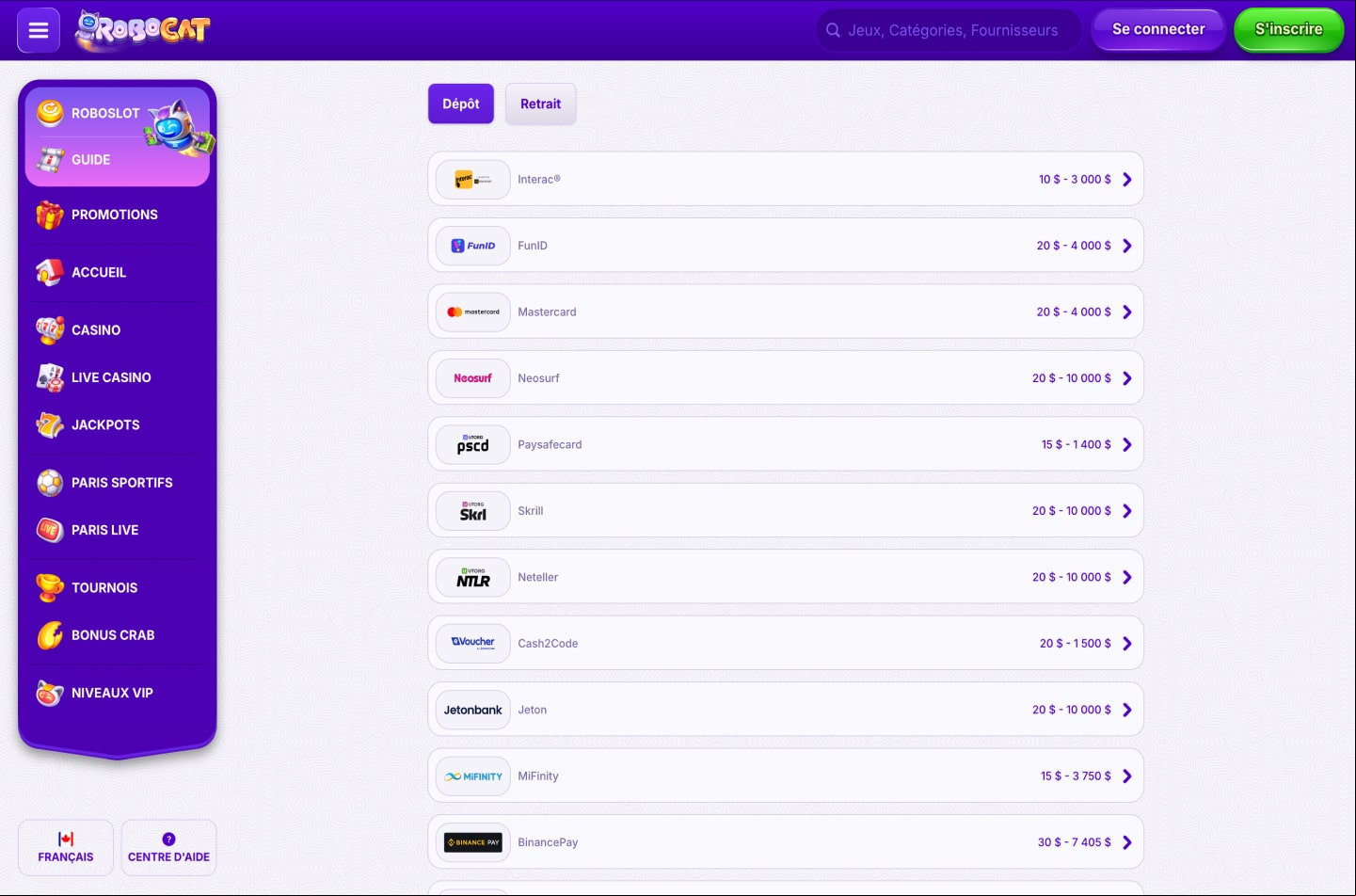Expand the Paysafecard row chevron
The height and width of the screenshot is (896, 1356).
click(1126, 445)
